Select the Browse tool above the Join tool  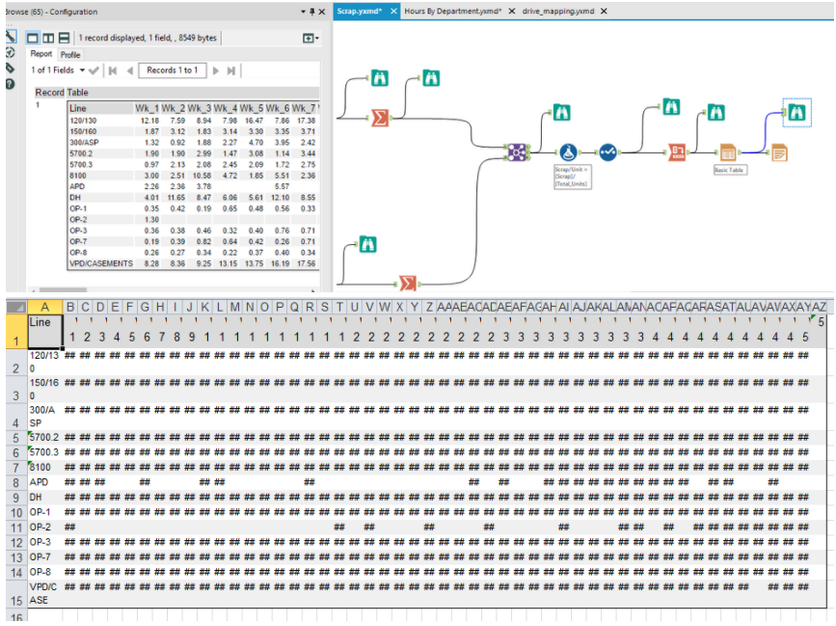click(561, 113)
